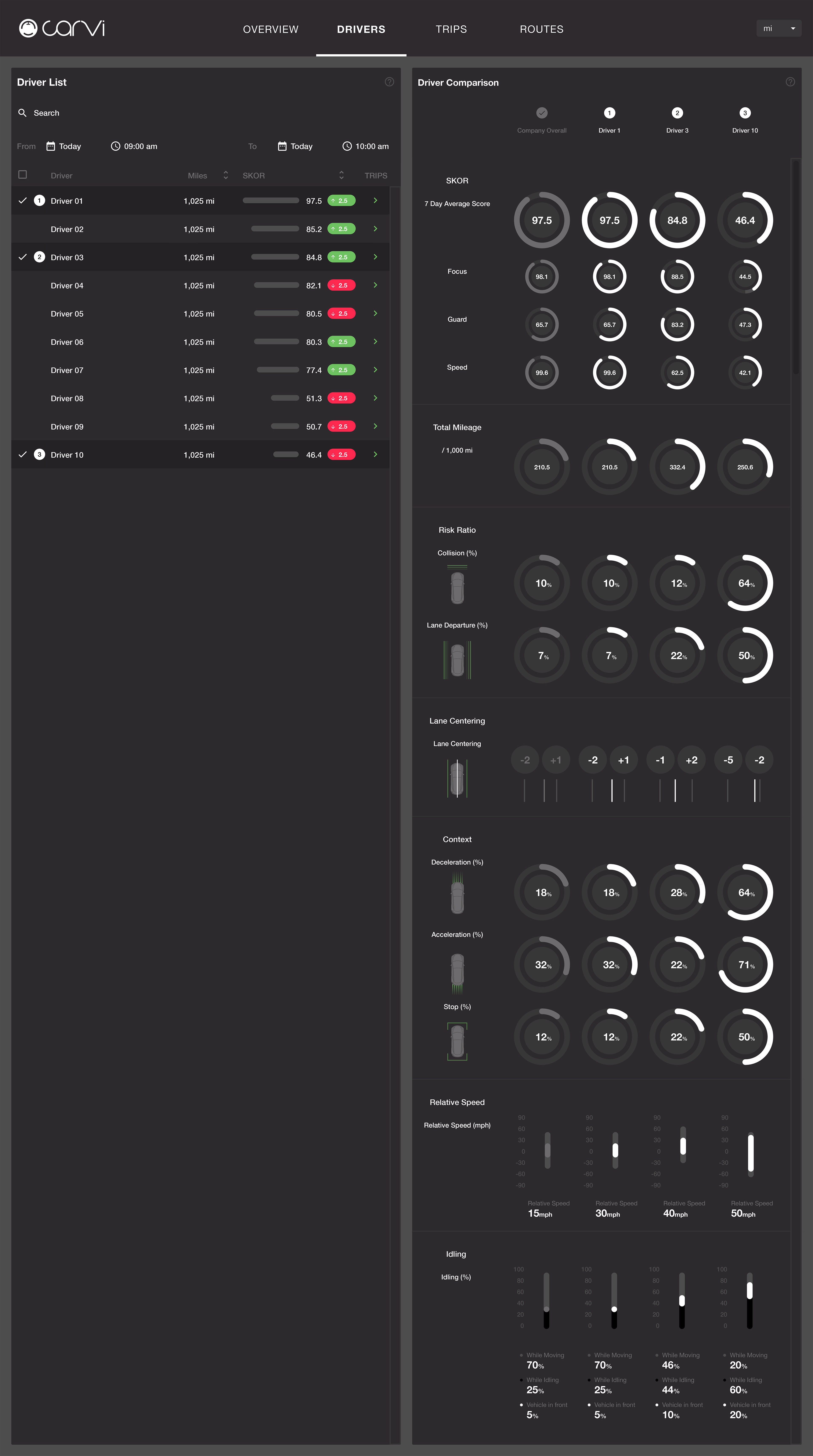
Task: Uncheck Driver 03 selection
Action: pyautogui.click(x=23, y=257)
